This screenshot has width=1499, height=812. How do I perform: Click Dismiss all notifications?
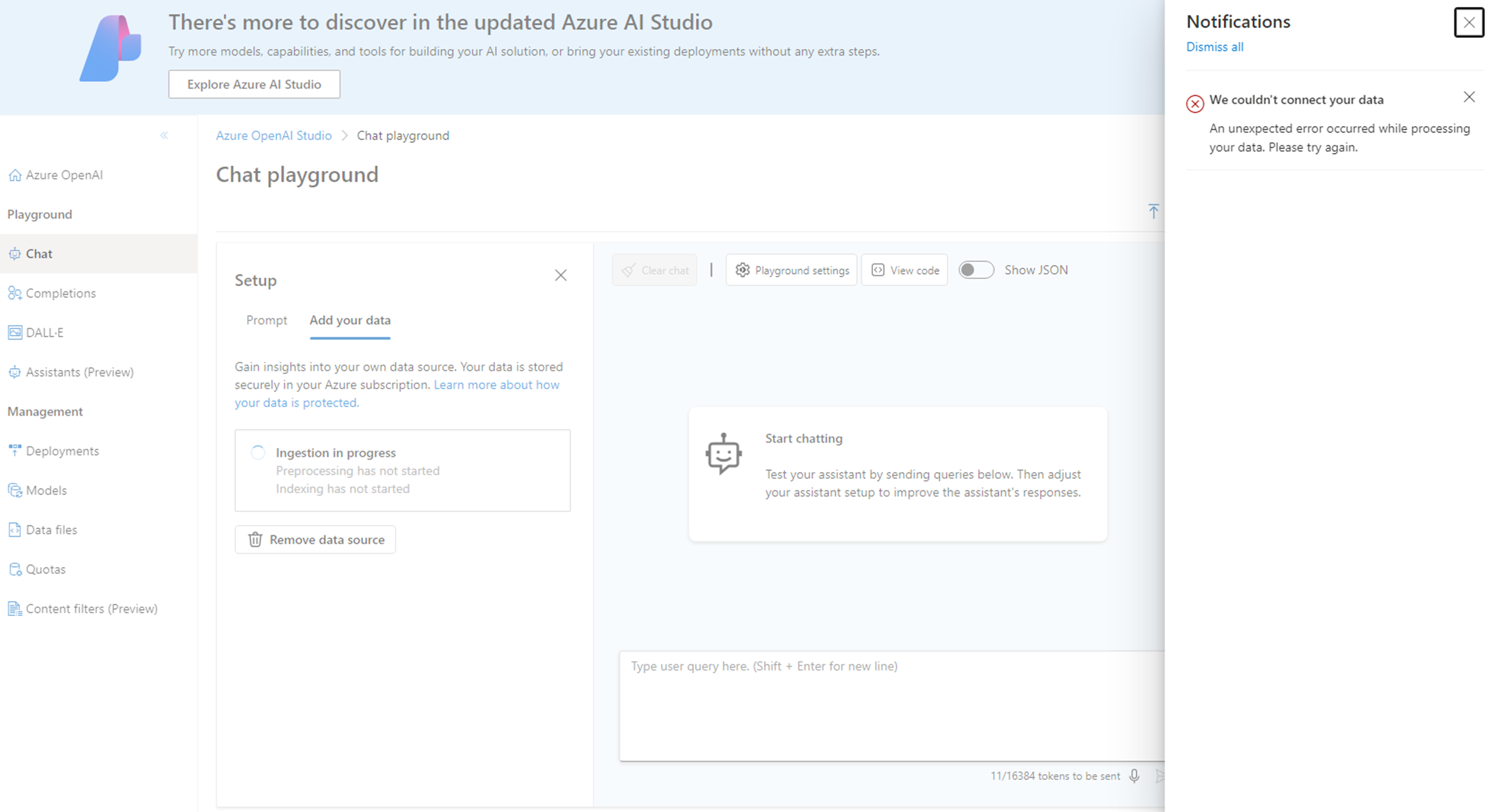[1215, 47]
